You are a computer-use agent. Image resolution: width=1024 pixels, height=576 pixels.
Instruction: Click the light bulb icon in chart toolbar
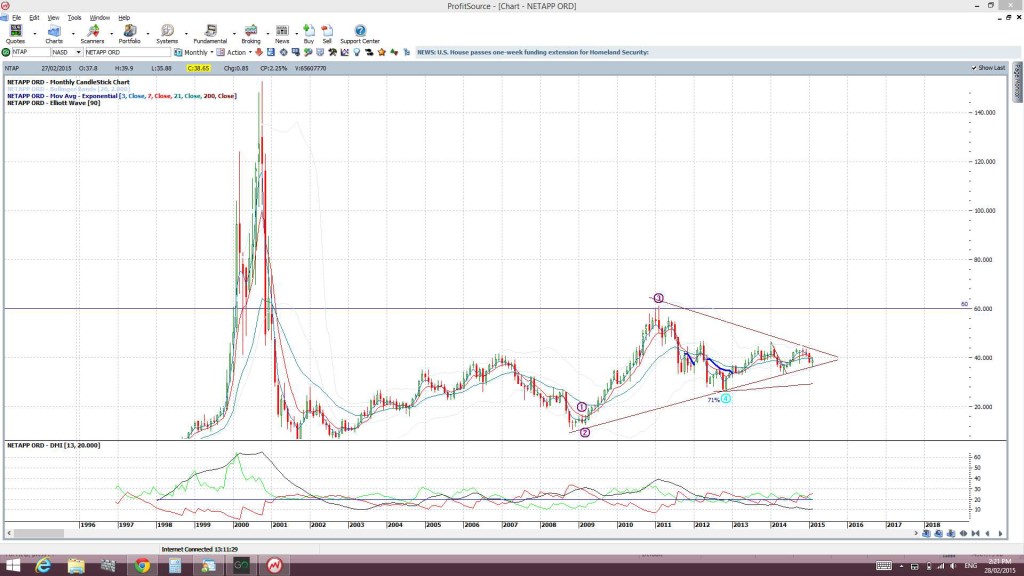coord(357,52)
